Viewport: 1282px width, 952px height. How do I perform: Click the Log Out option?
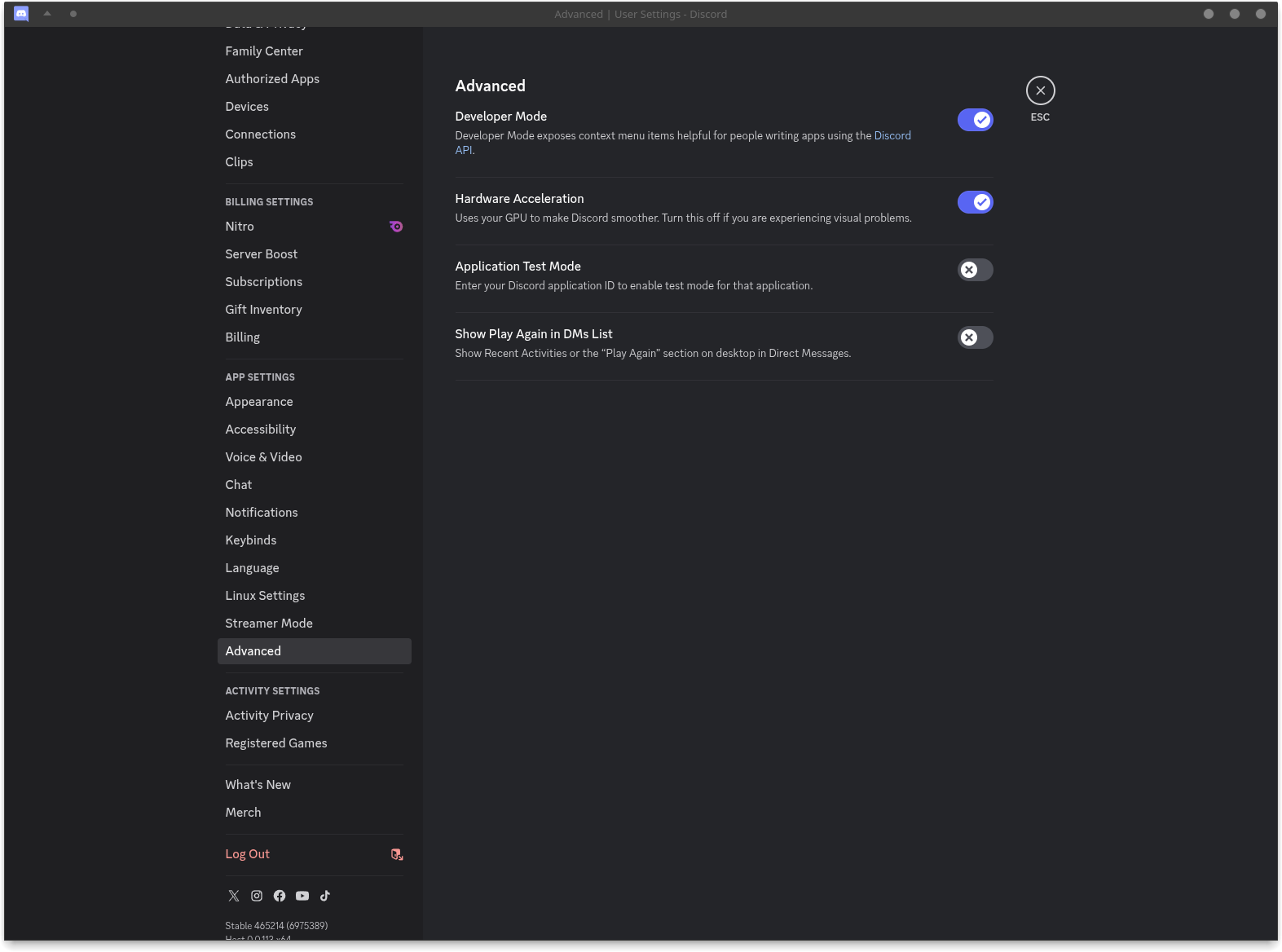(x=248, y=854)
